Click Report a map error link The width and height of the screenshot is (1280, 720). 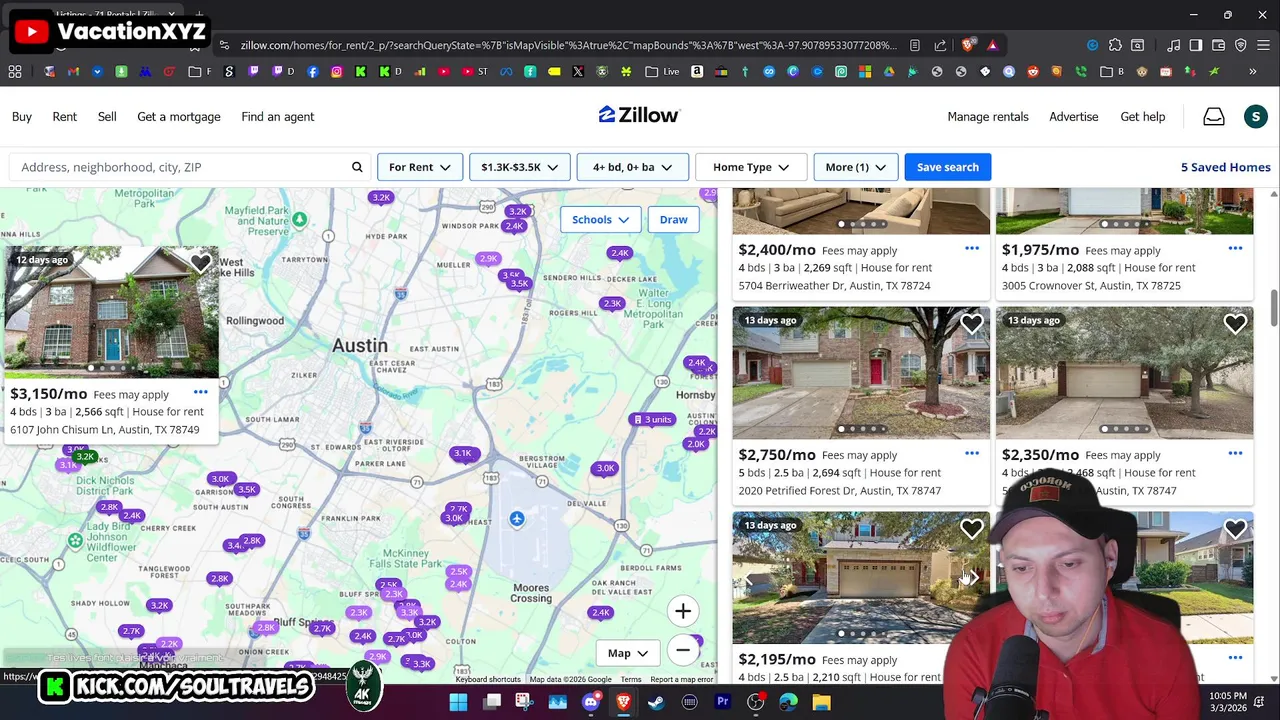point(682,680)
